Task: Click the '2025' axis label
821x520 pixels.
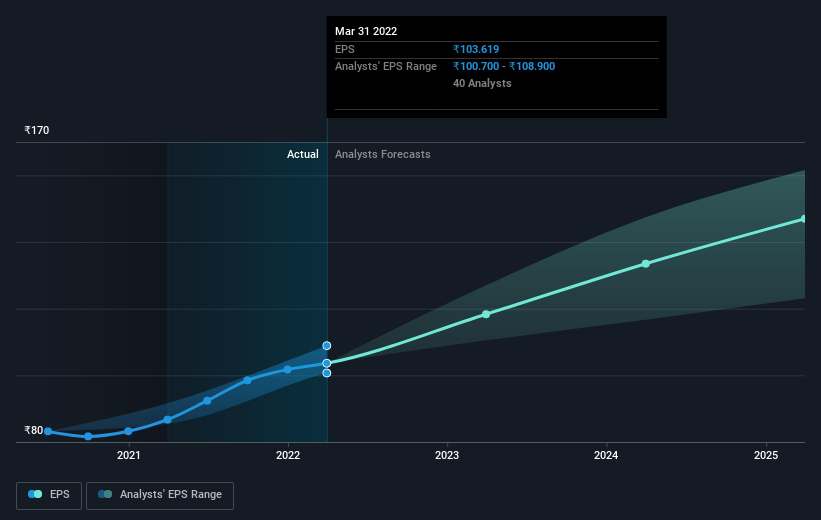Action: pyautogui.click(x=766, y=456)
